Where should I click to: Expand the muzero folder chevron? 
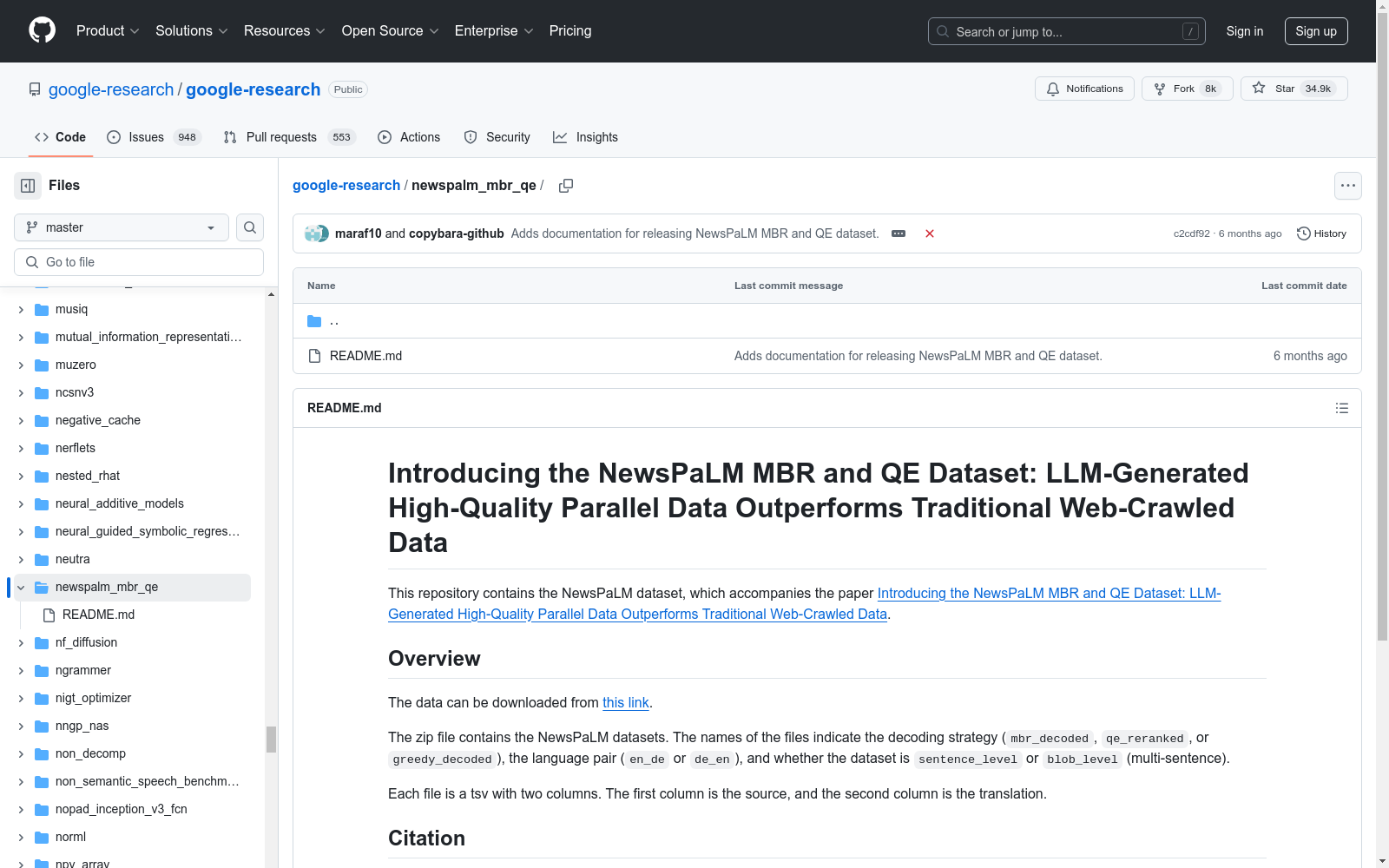(21, 365)
